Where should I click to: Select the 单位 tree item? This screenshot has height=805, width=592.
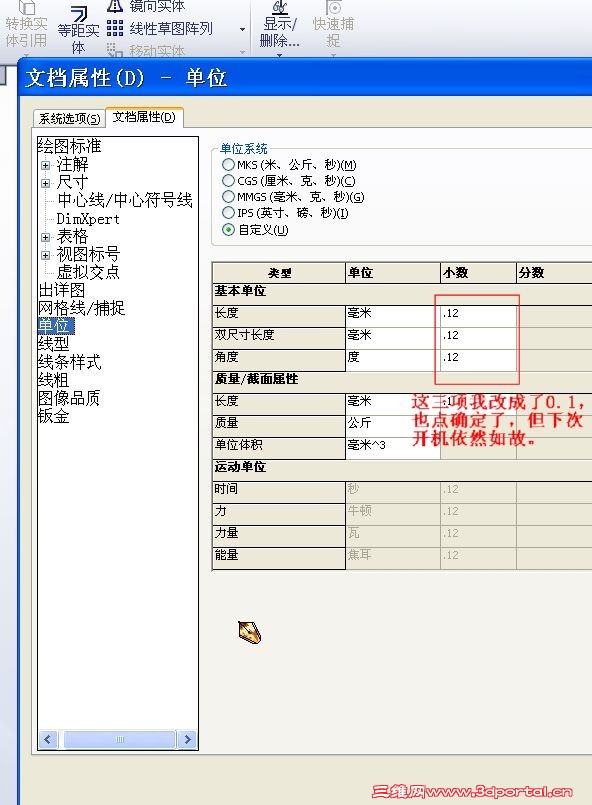click(56, 326)
